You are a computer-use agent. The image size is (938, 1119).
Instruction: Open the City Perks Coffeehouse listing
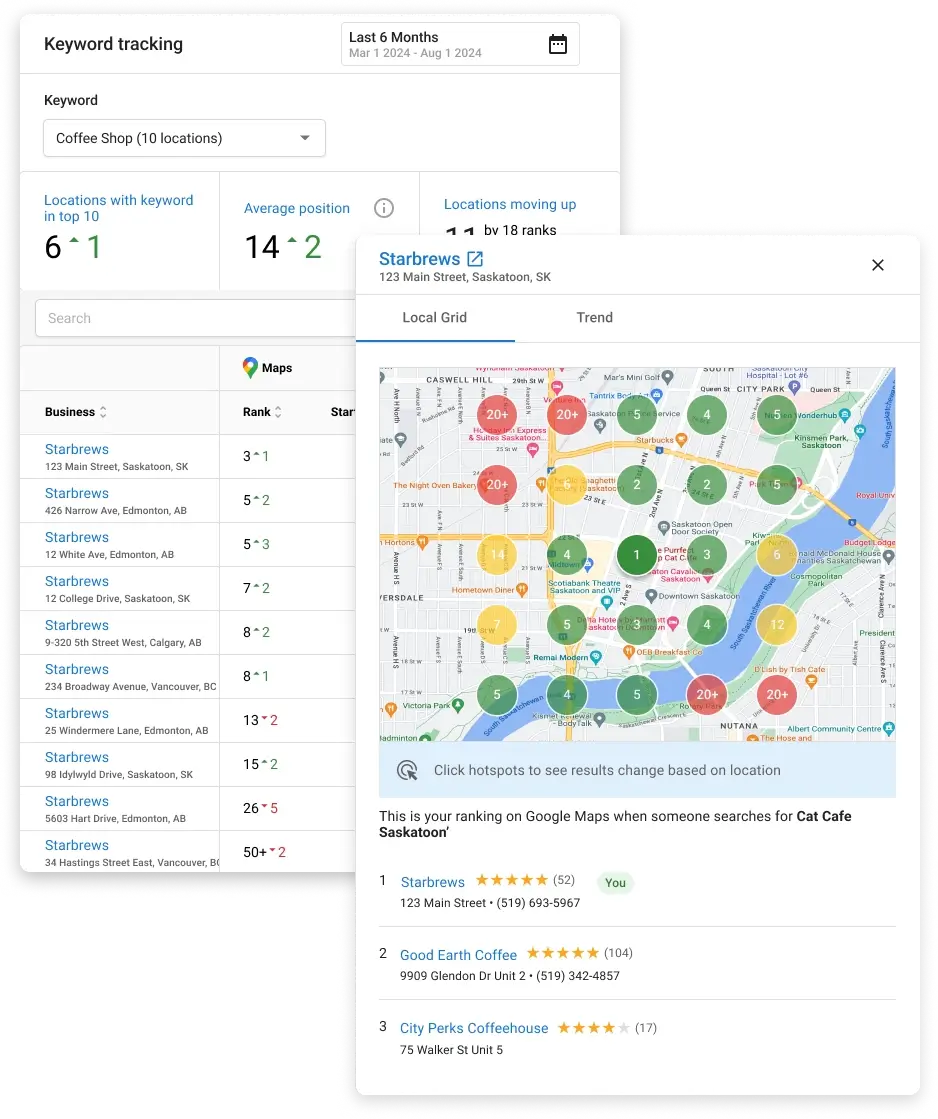pos(473,1028)
